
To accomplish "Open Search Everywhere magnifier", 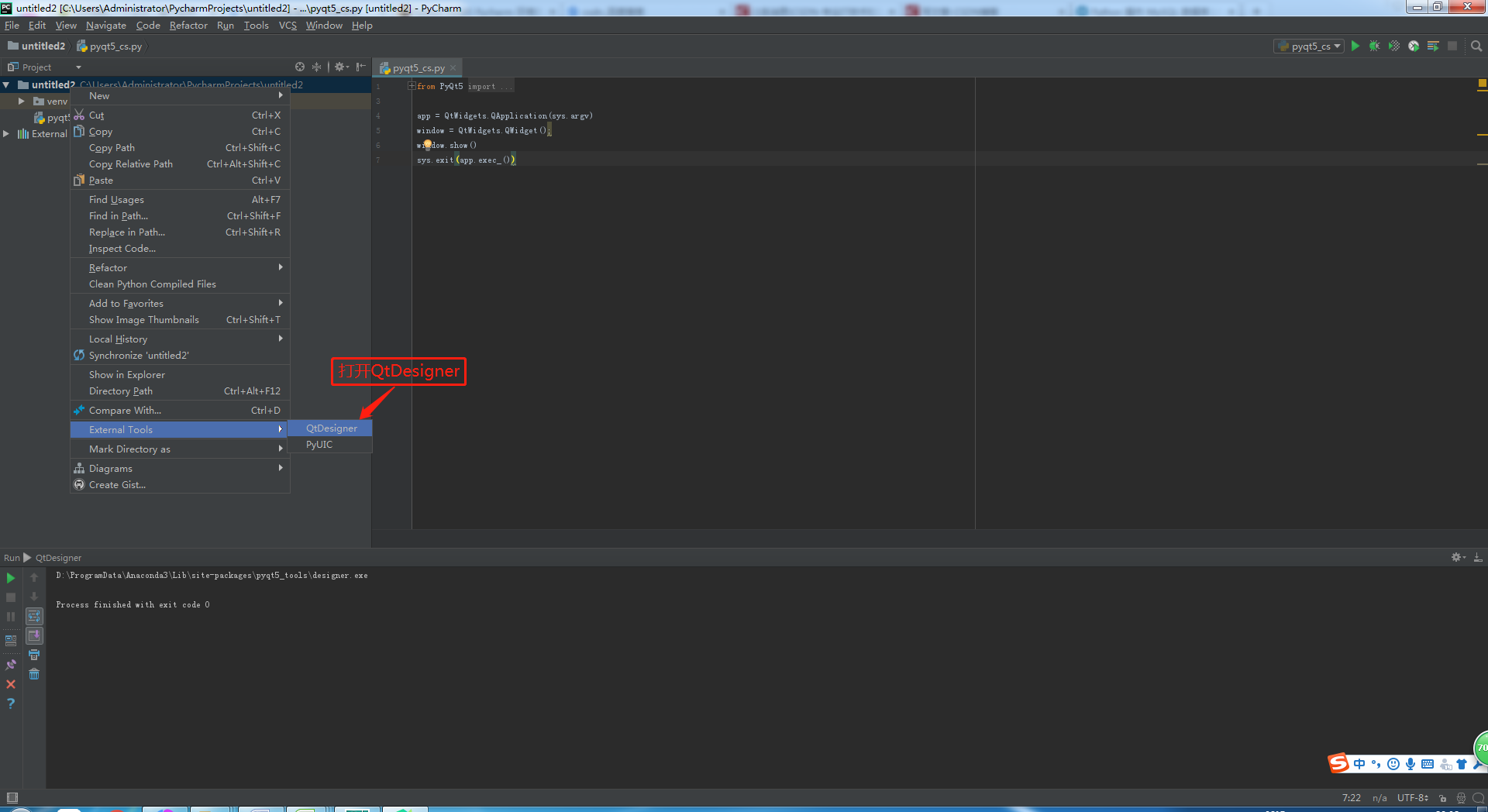I will [1476, 46].
